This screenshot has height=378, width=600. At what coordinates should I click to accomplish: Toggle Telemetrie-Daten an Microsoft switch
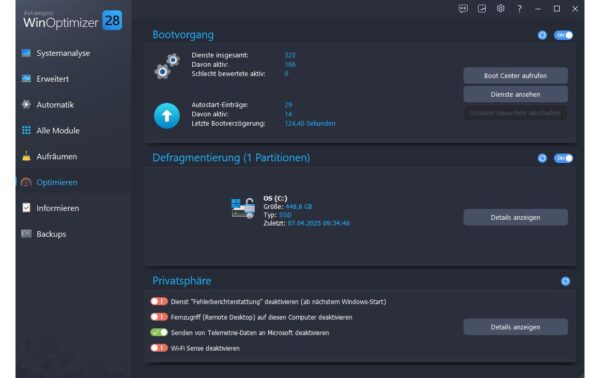tap(159, 332)
